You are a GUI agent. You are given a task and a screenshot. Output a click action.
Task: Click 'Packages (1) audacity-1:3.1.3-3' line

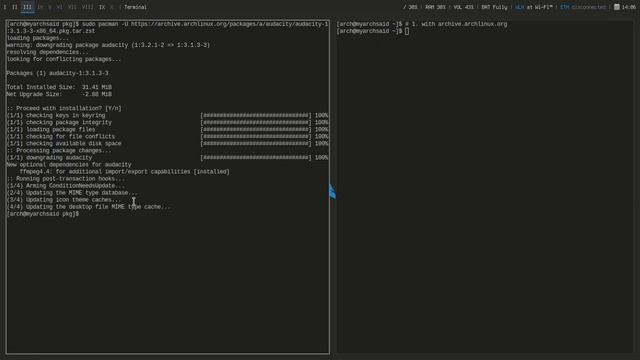[58, 73]
